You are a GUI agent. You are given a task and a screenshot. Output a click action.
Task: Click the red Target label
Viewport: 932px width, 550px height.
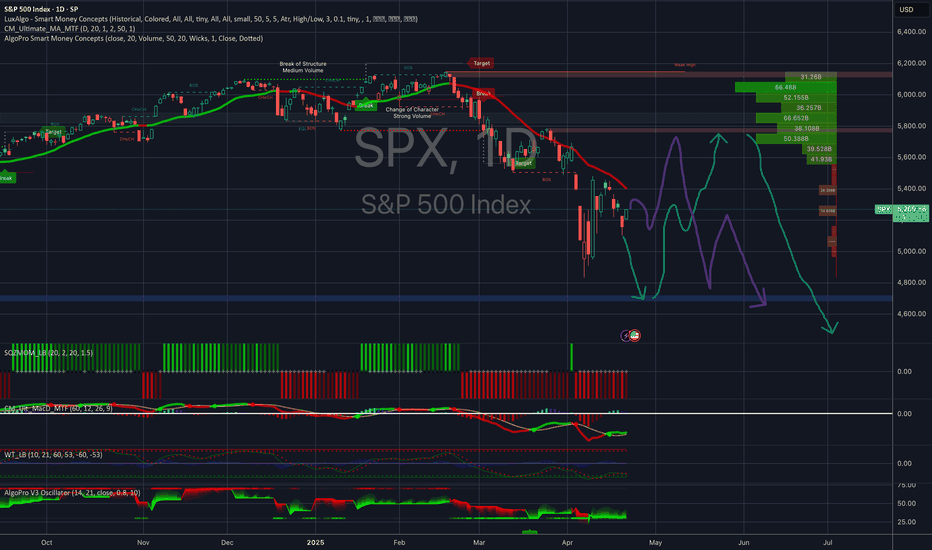click(480, 63)
